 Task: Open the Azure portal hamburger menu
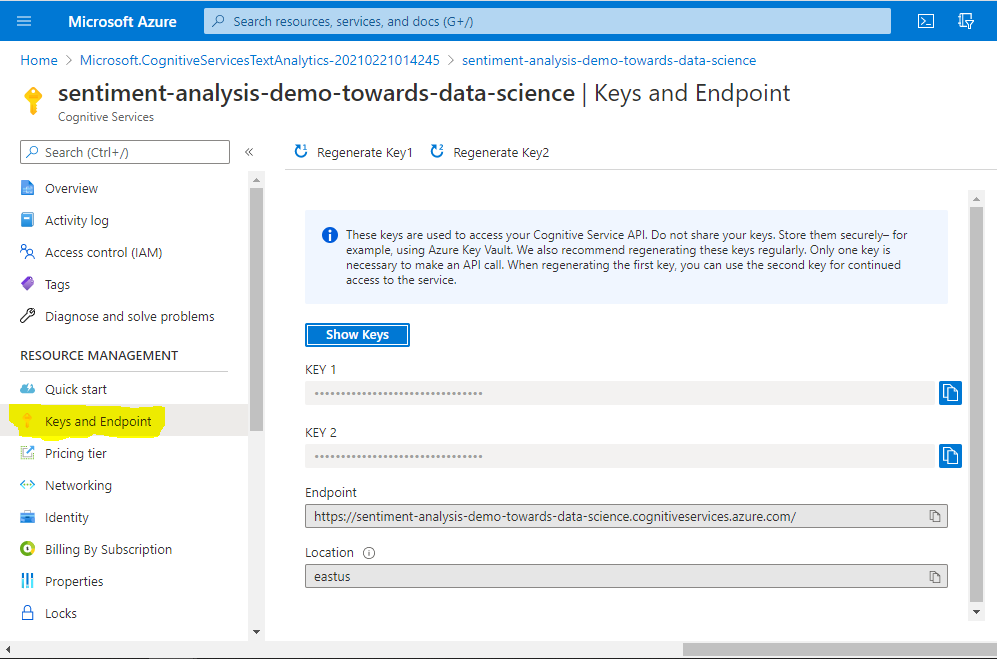(x=24, y=21)
